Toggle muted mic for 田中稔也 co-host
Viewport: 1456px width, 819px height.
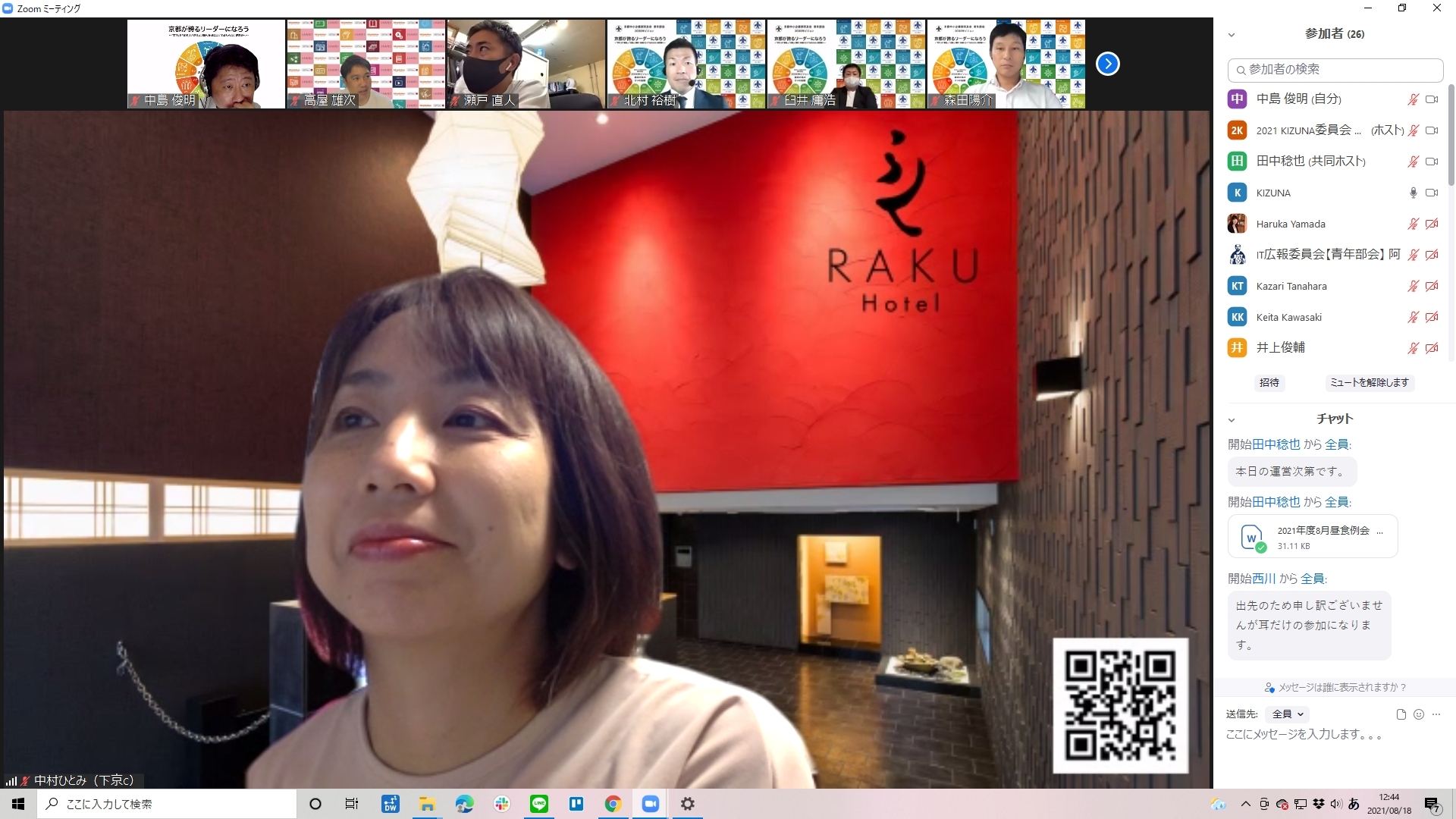(1414, 162)
